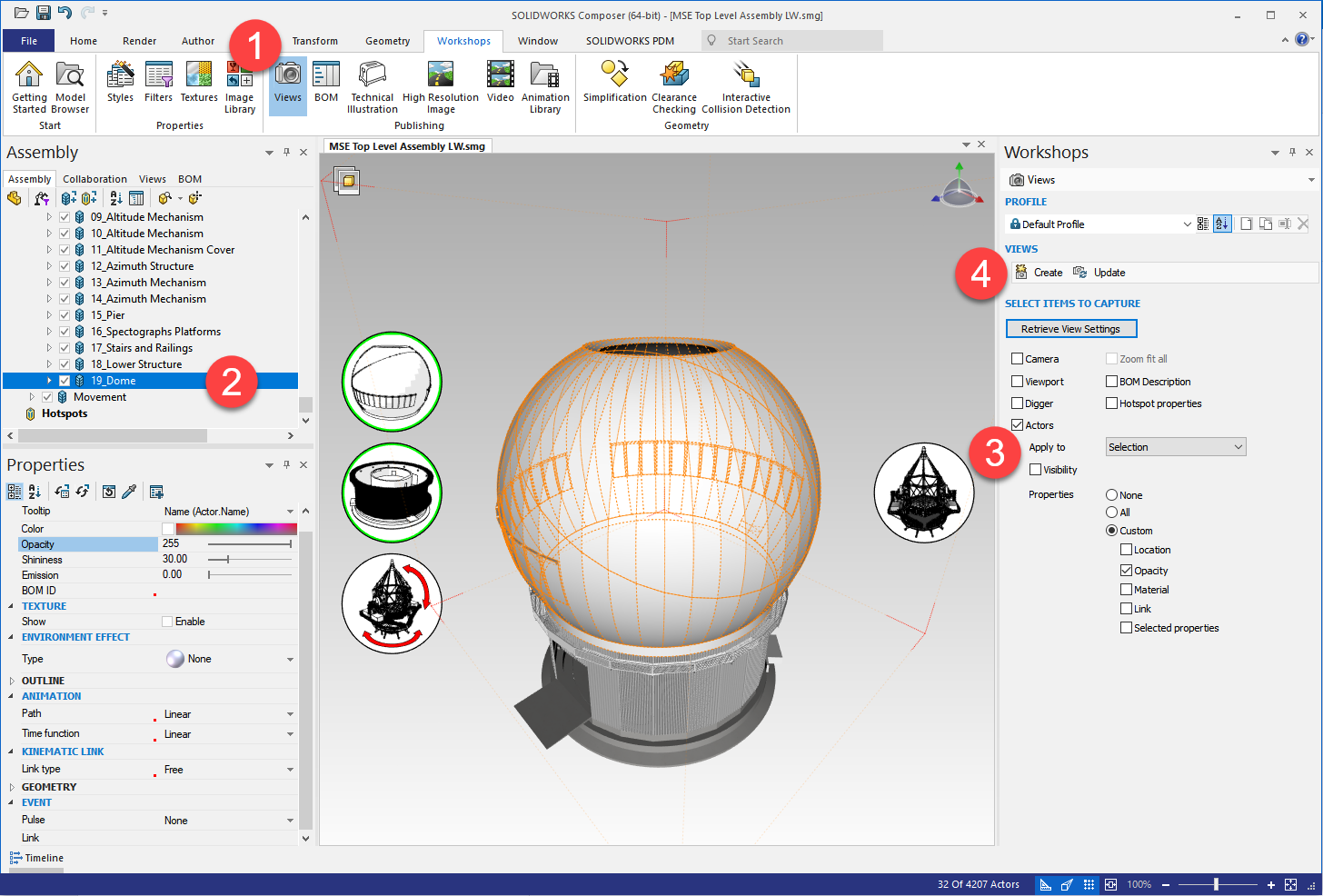1323x896 pixels.
Task: Open the Collaboration tab in Assembly panel
Action: click(94, 179)
